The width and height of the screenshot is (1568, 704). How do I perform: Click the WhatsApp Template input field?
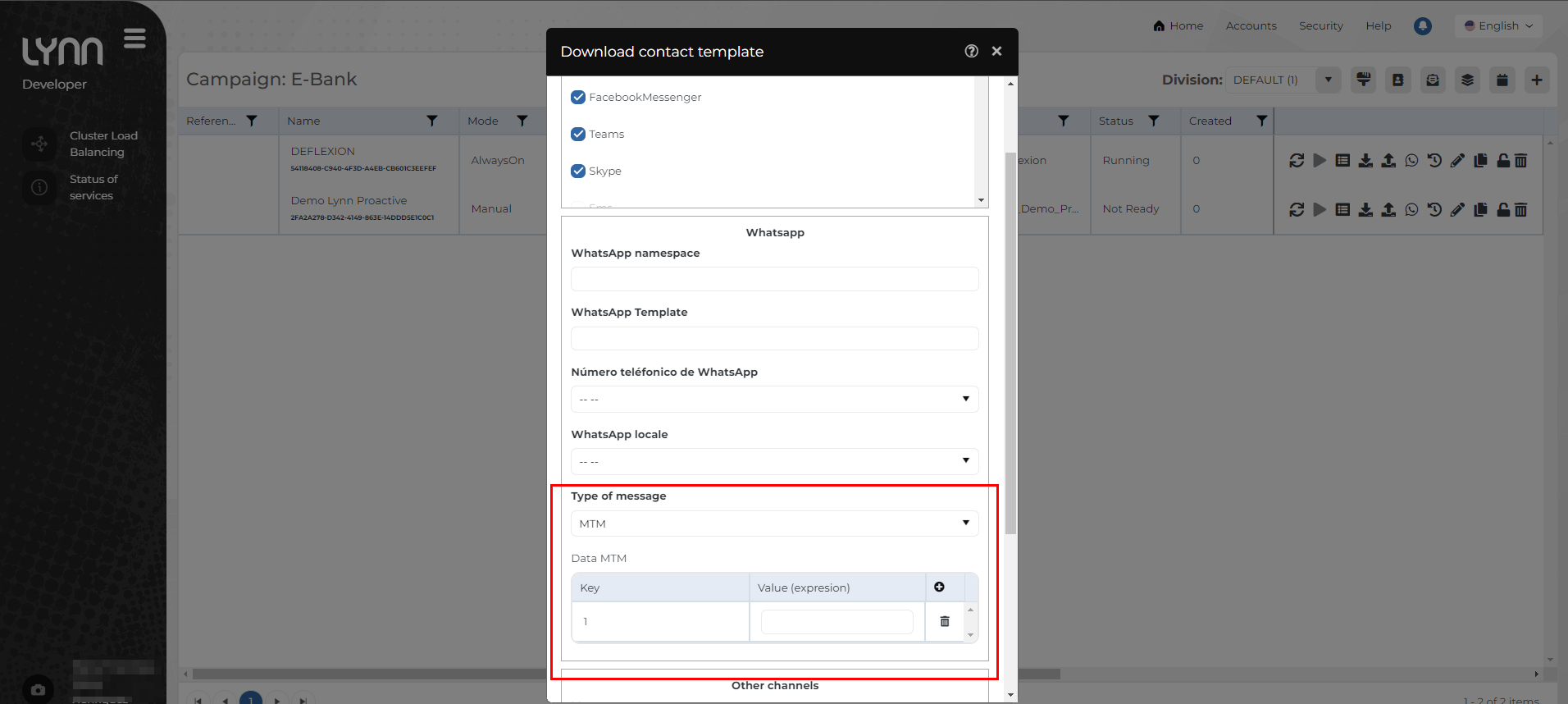[x=774, y=338]
